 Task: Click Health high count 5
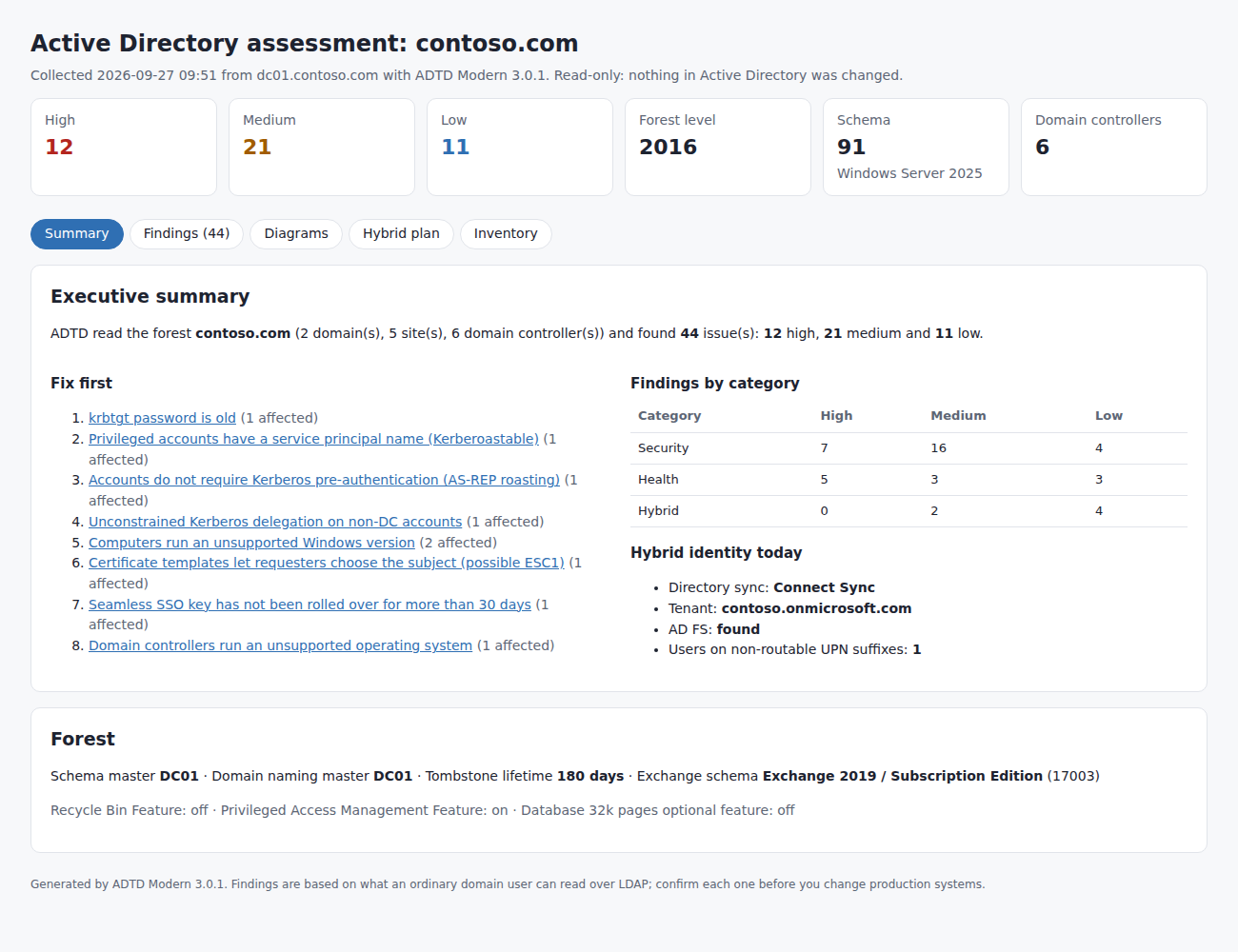coord(869,480)
